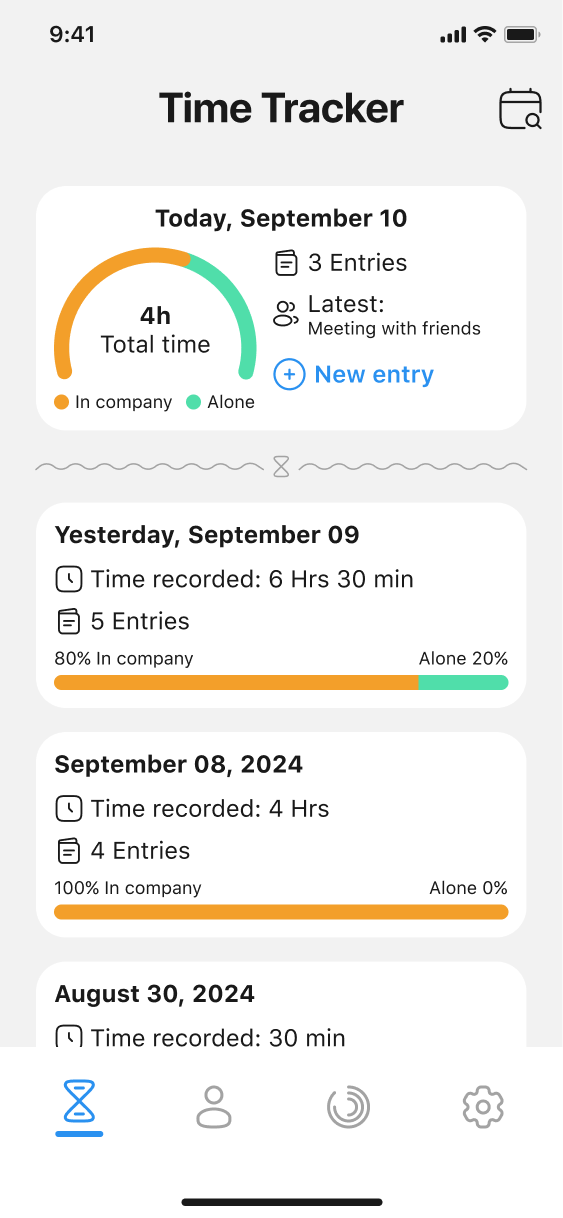This screenshot has height=1218, width=563.
Task: Tap the plus circle icon for new entry
Action: (x=289, y=375)
